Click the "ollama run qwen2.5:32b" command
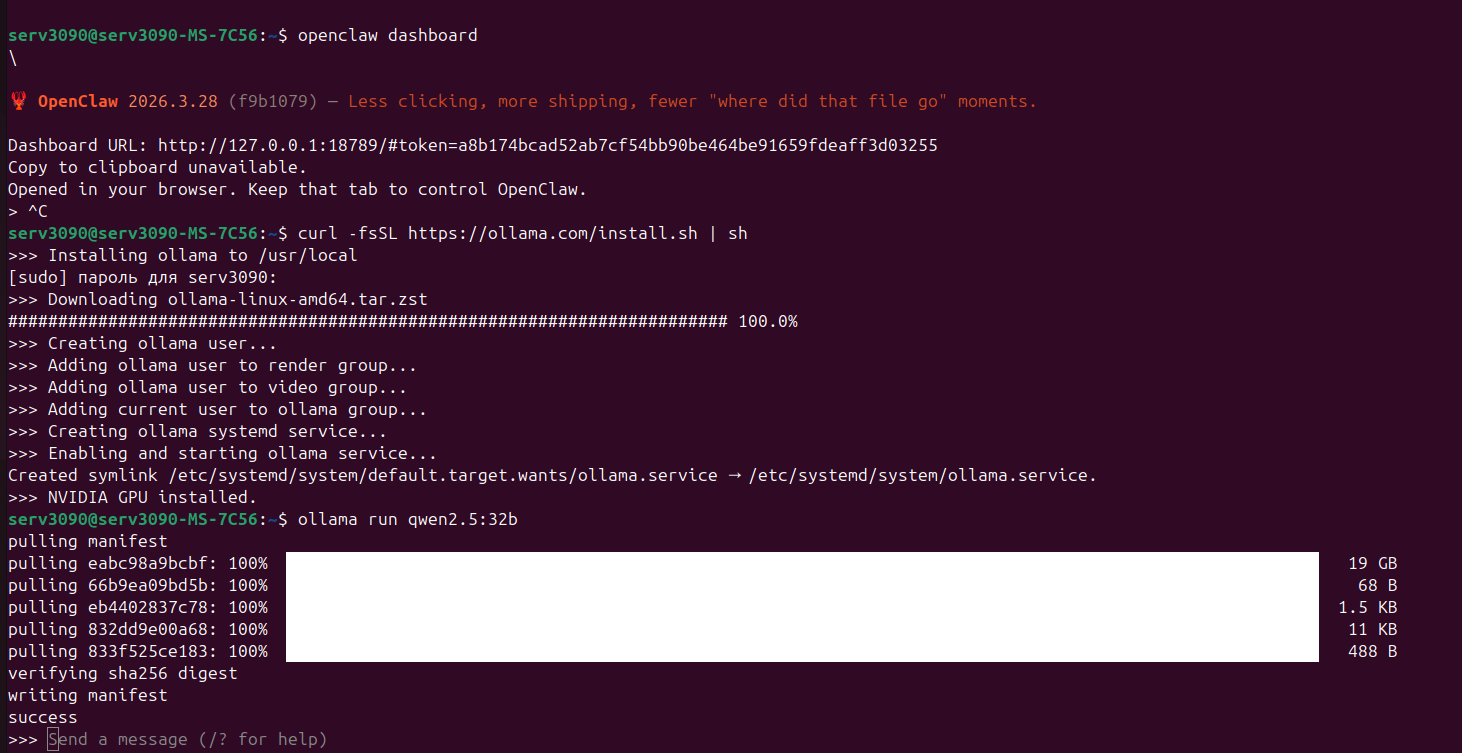 pos(407,519)
